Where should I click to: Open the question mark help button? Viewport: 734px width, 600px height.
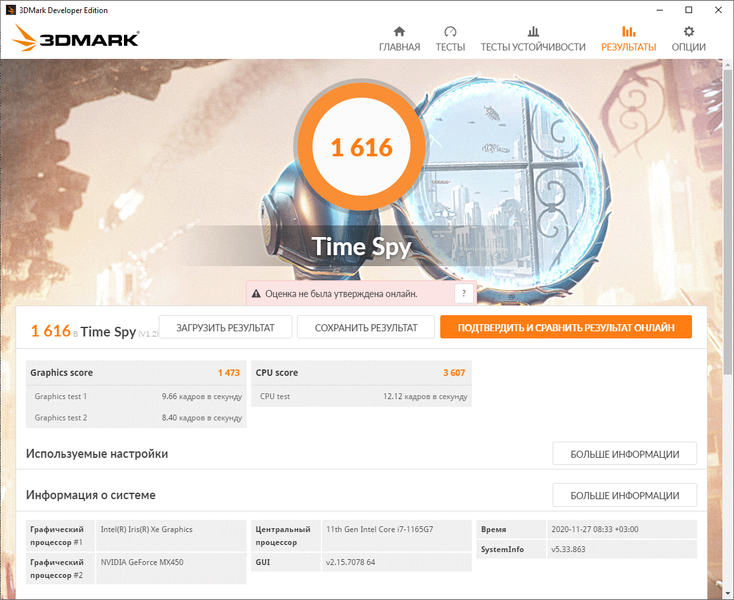click(463, 293)
